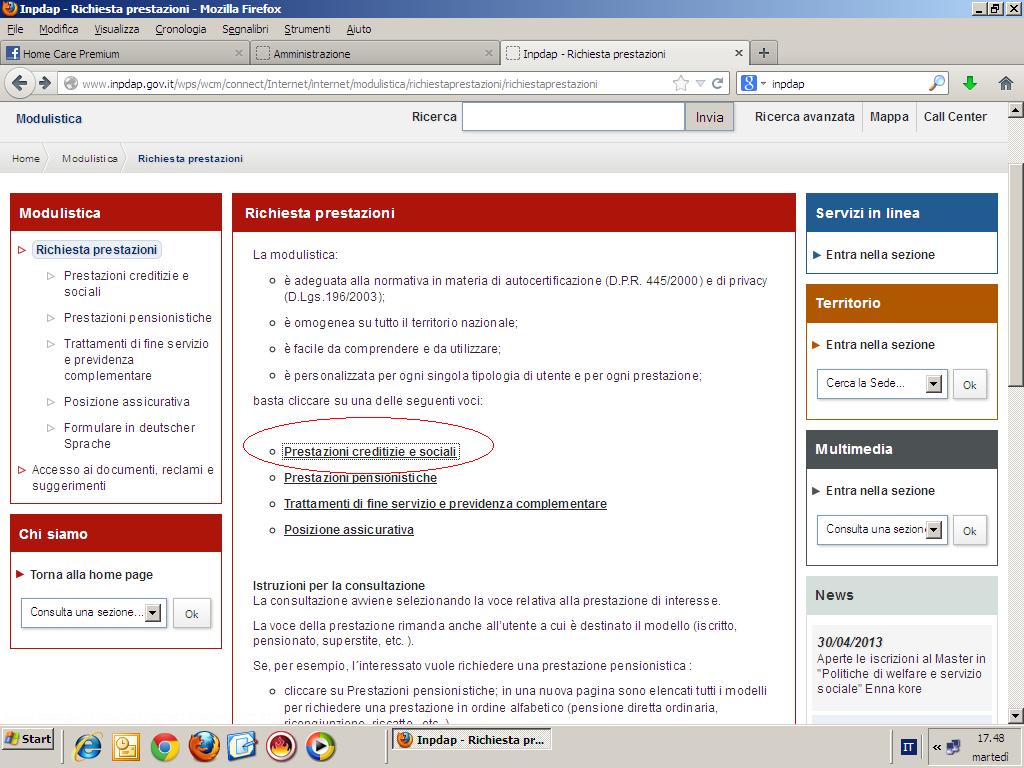Image resolution: width=1024 pixels, height=768 pixels.
Task: Open Prestazioni creditizie e sociali link in main content
Action: tap(370, 451)
